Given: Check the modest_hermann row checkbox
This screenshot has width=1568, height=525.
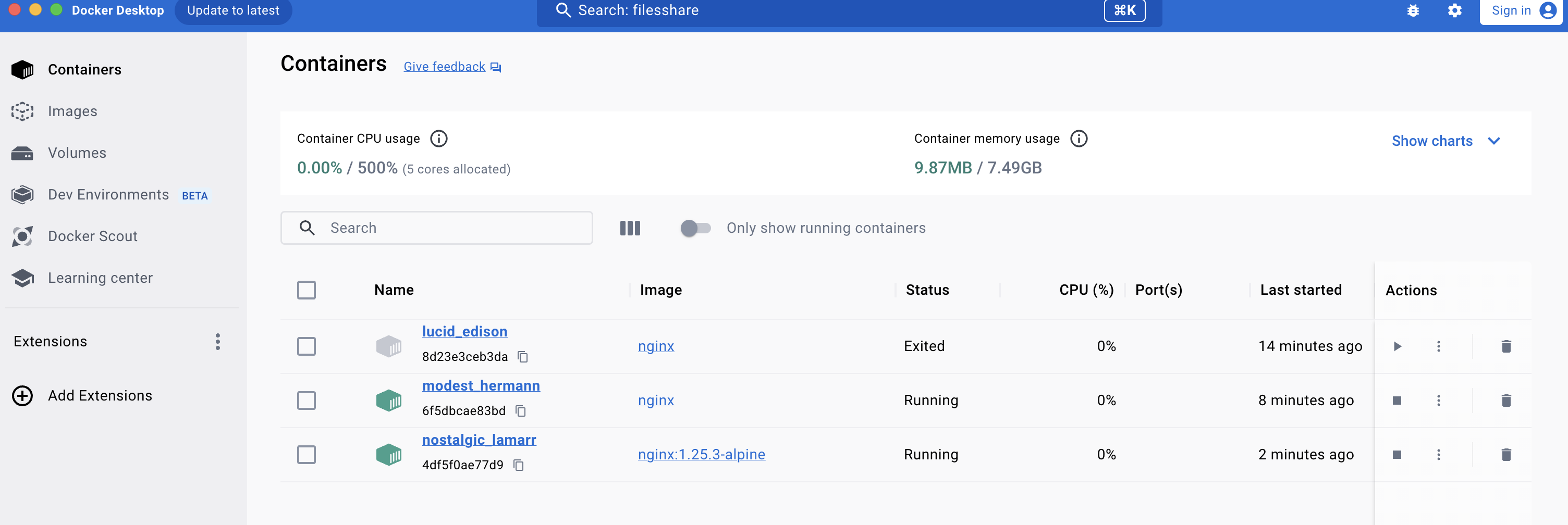Looking at the screenshot, I should [306, 401].
